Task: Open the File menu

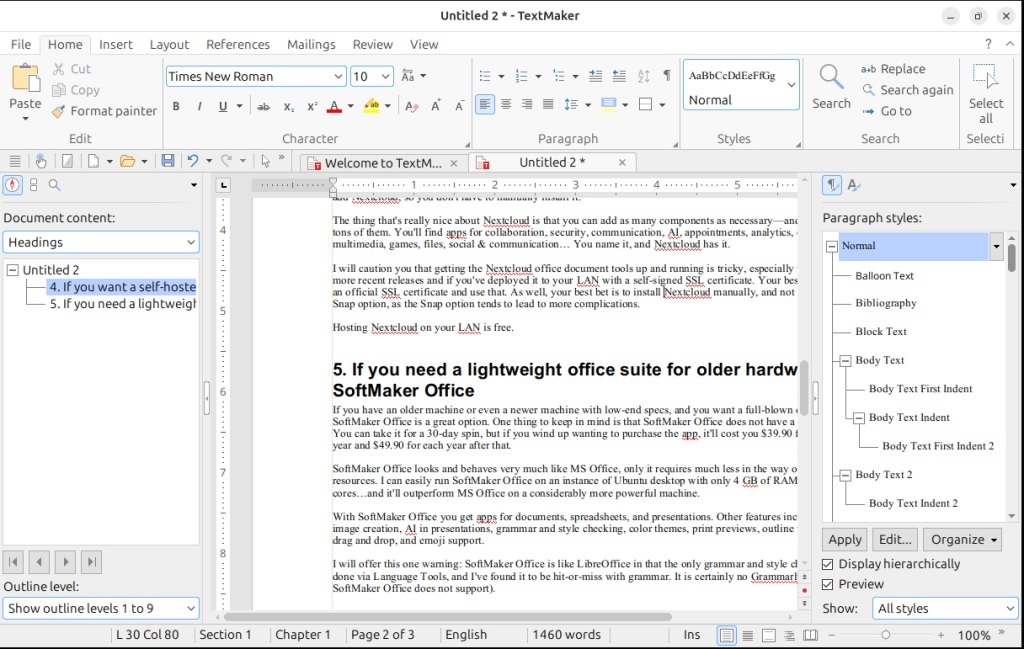Action: pyautogui.click(x=21, y=44)
